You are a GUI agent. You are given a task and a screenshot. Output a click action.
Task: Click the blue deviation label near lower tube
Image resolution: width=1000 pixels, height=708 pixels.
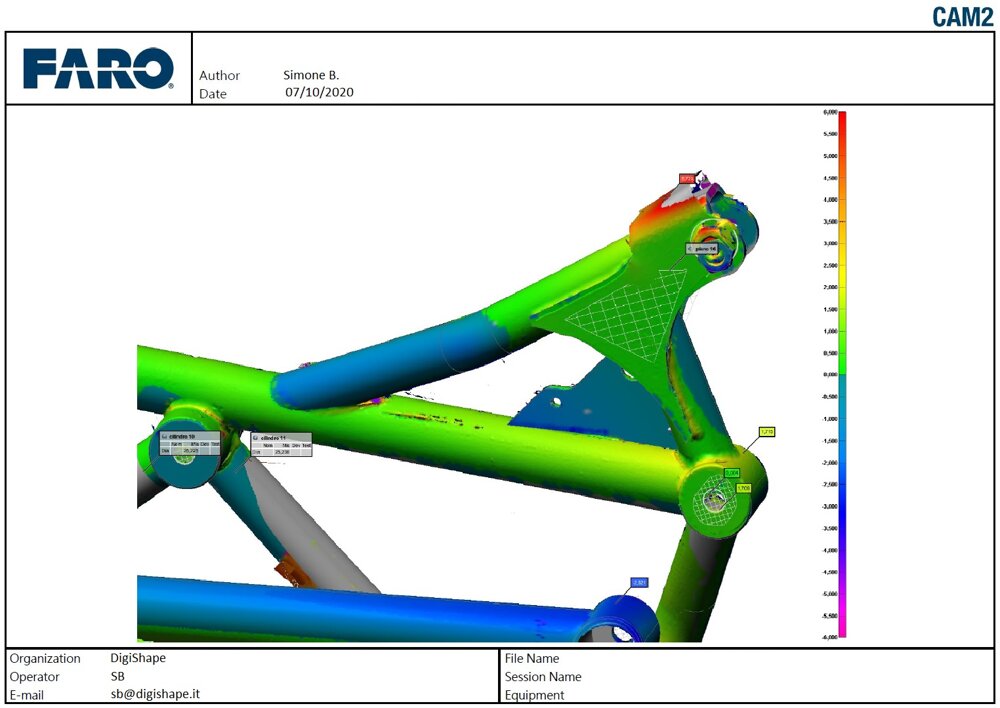(640, 582)
